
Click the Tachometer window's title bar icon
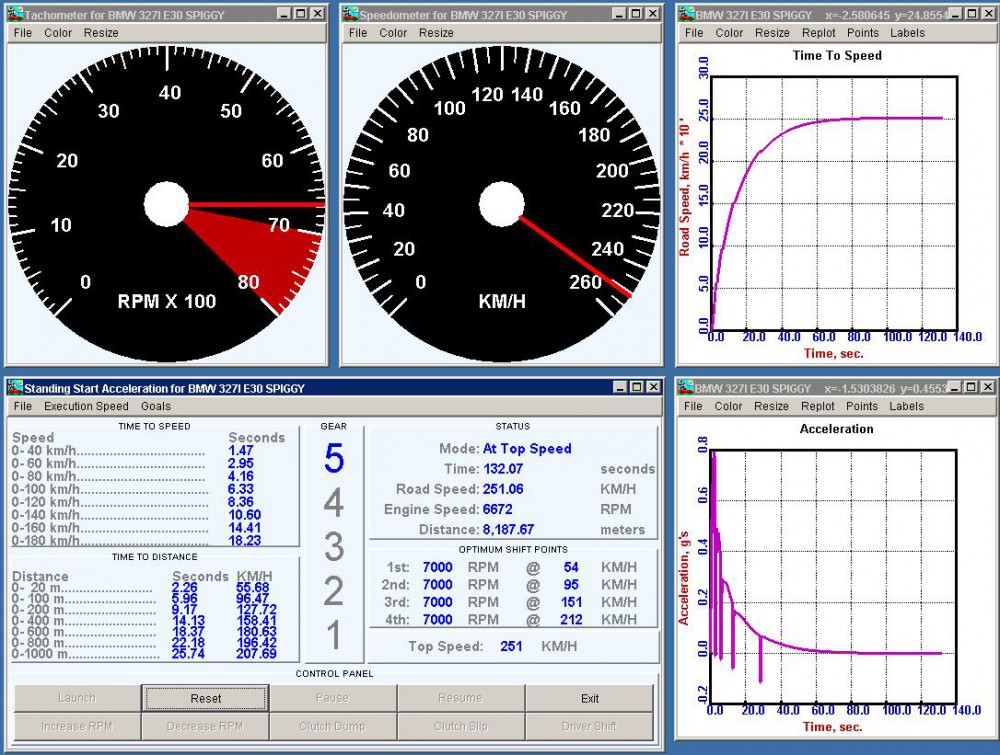tap(15, 14)
